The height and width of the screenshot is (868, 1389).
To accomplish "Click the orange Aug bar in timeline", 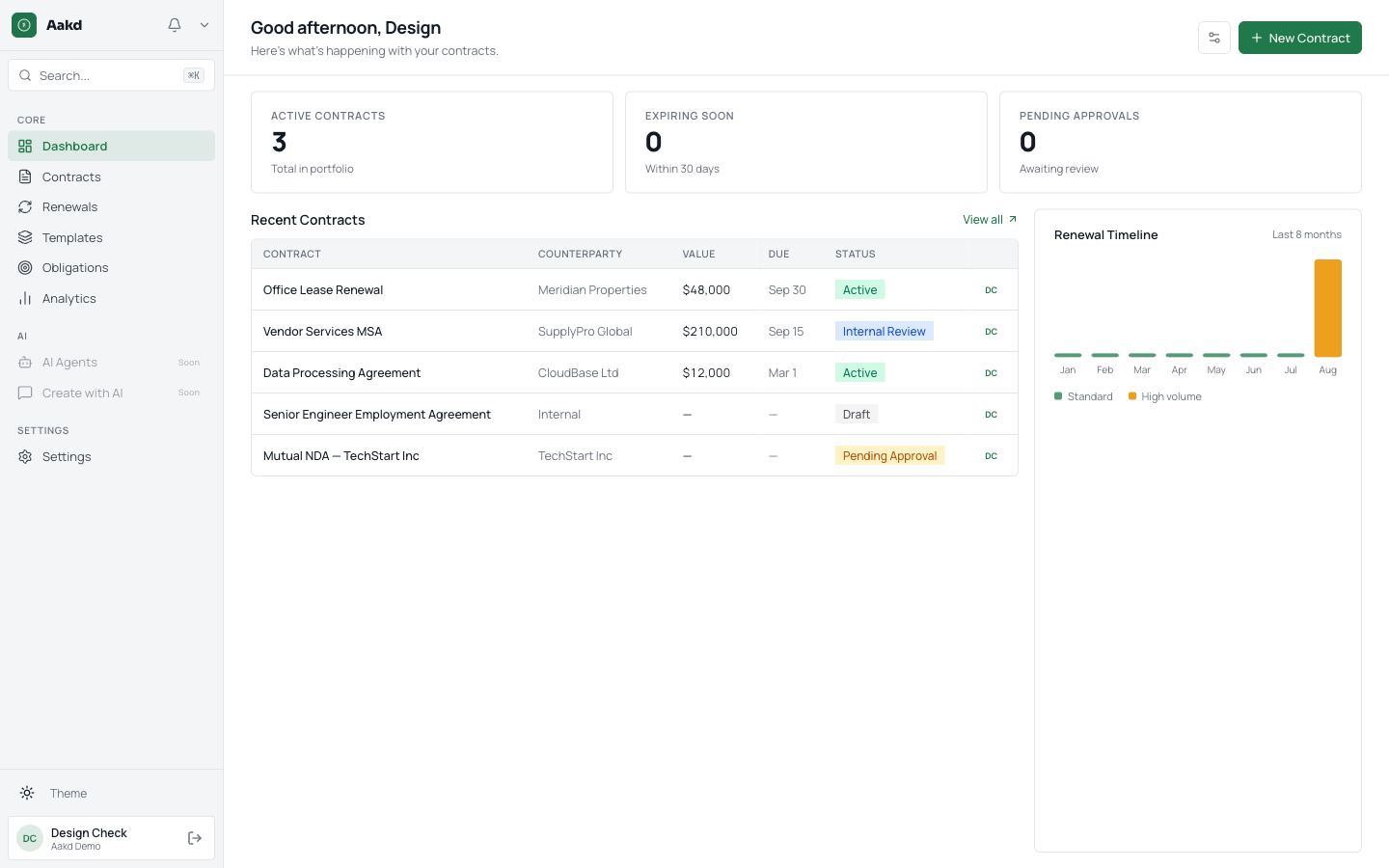I will [1328, 309].
